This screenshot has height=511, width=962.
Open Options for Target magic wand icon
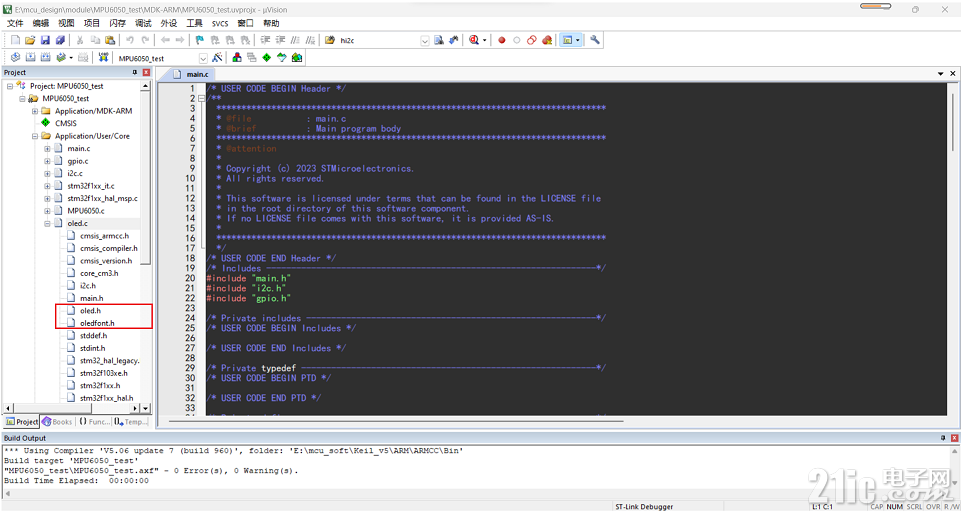(x=217, y=58)
